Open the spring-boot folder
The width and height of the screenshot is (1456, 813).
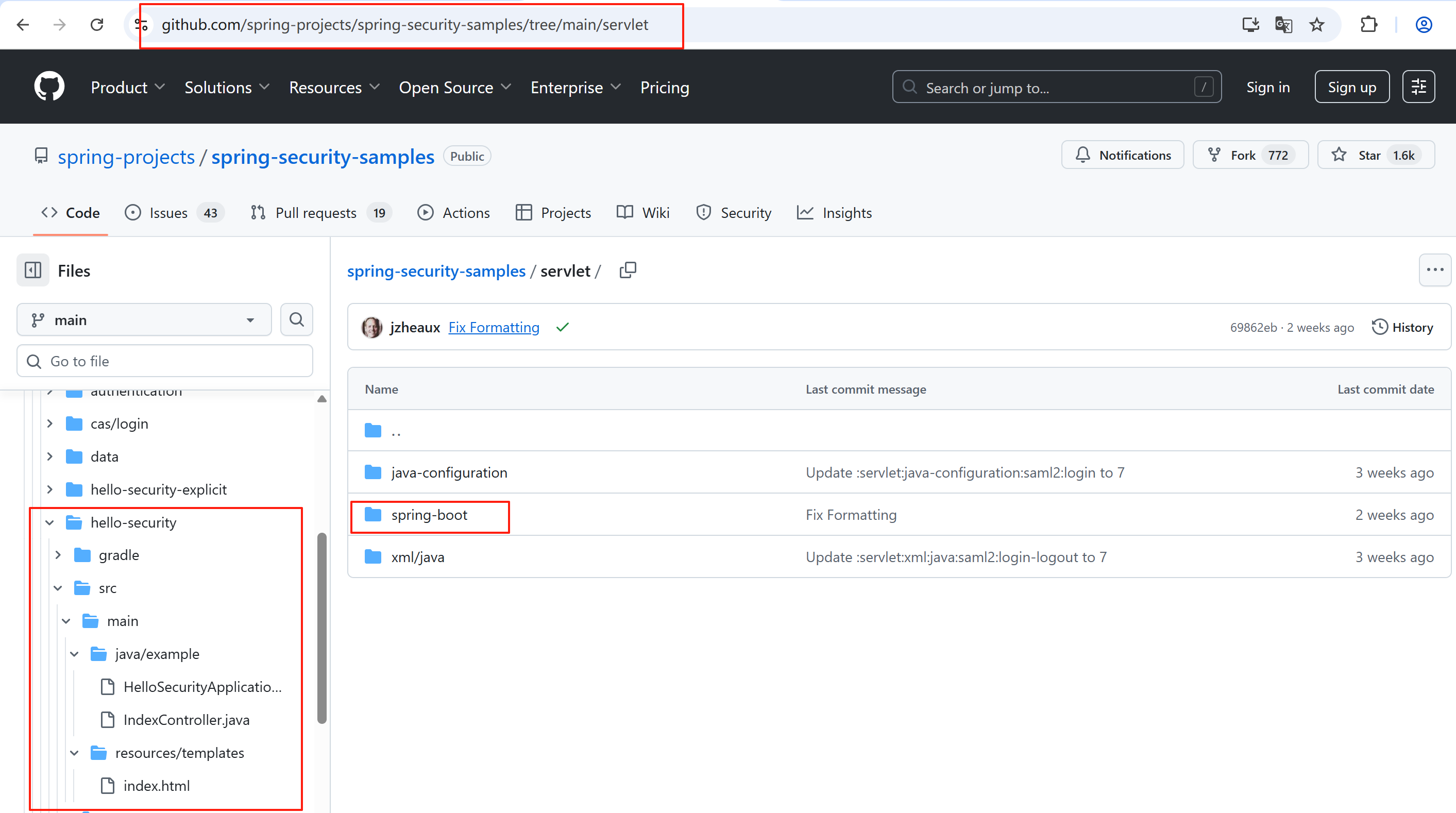(x=429, y=515)
